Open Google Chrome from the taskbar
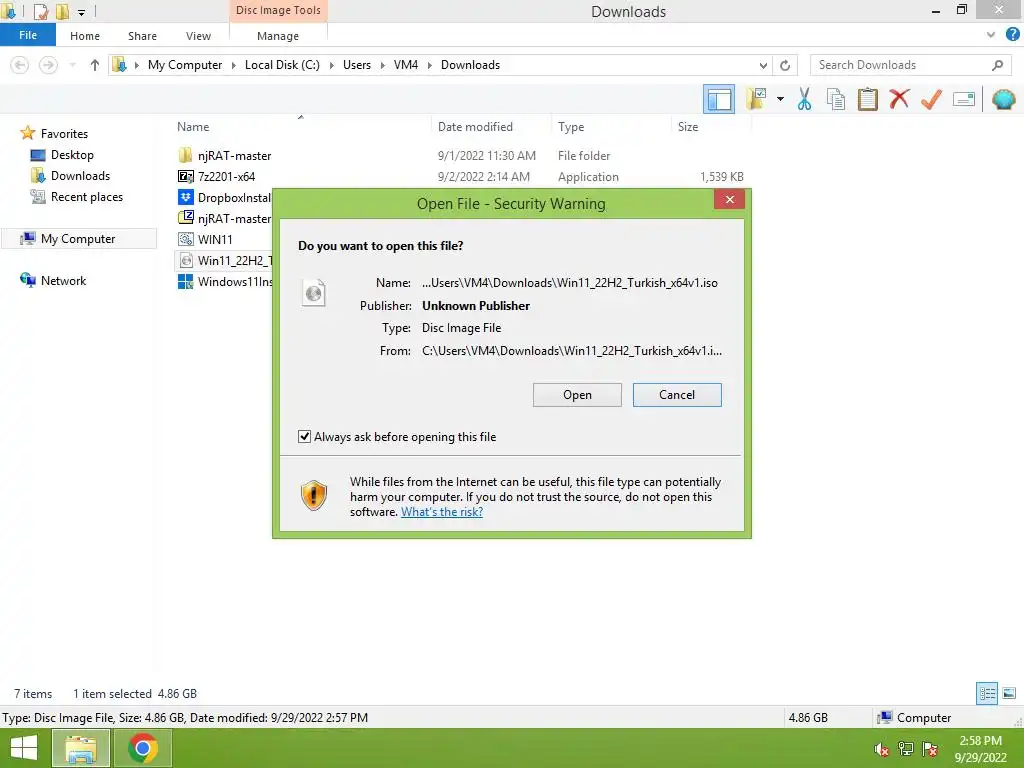The image size is (1024, 768). click(x=143, y=748)
